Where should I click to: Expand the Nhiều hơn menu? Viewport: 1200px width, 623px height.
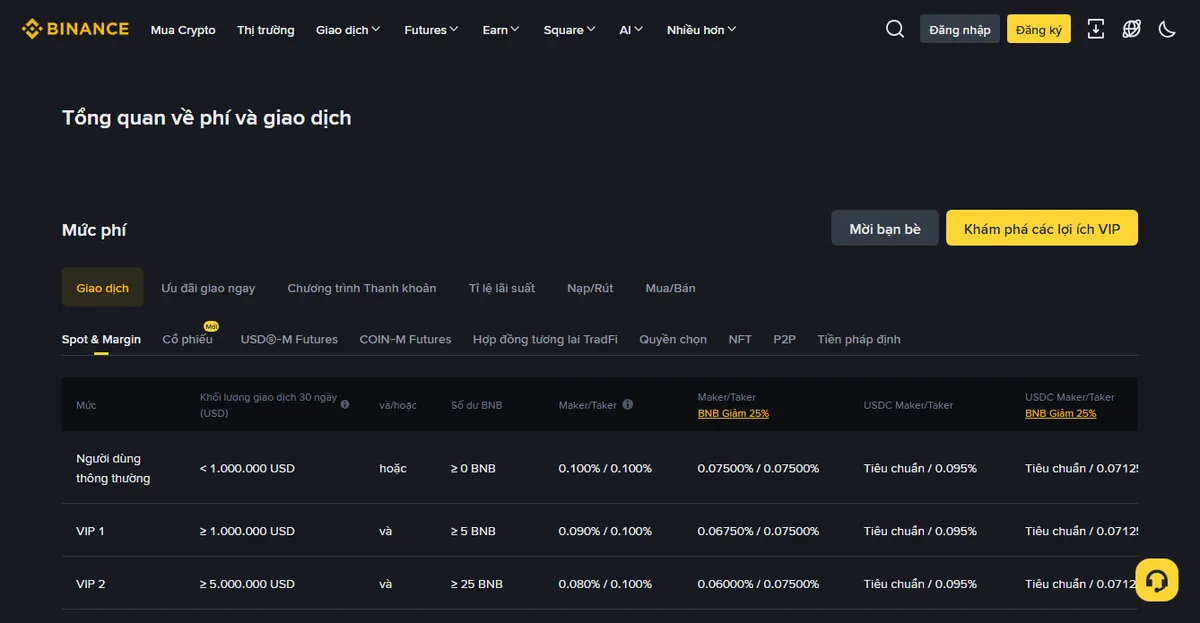[701, 30]
